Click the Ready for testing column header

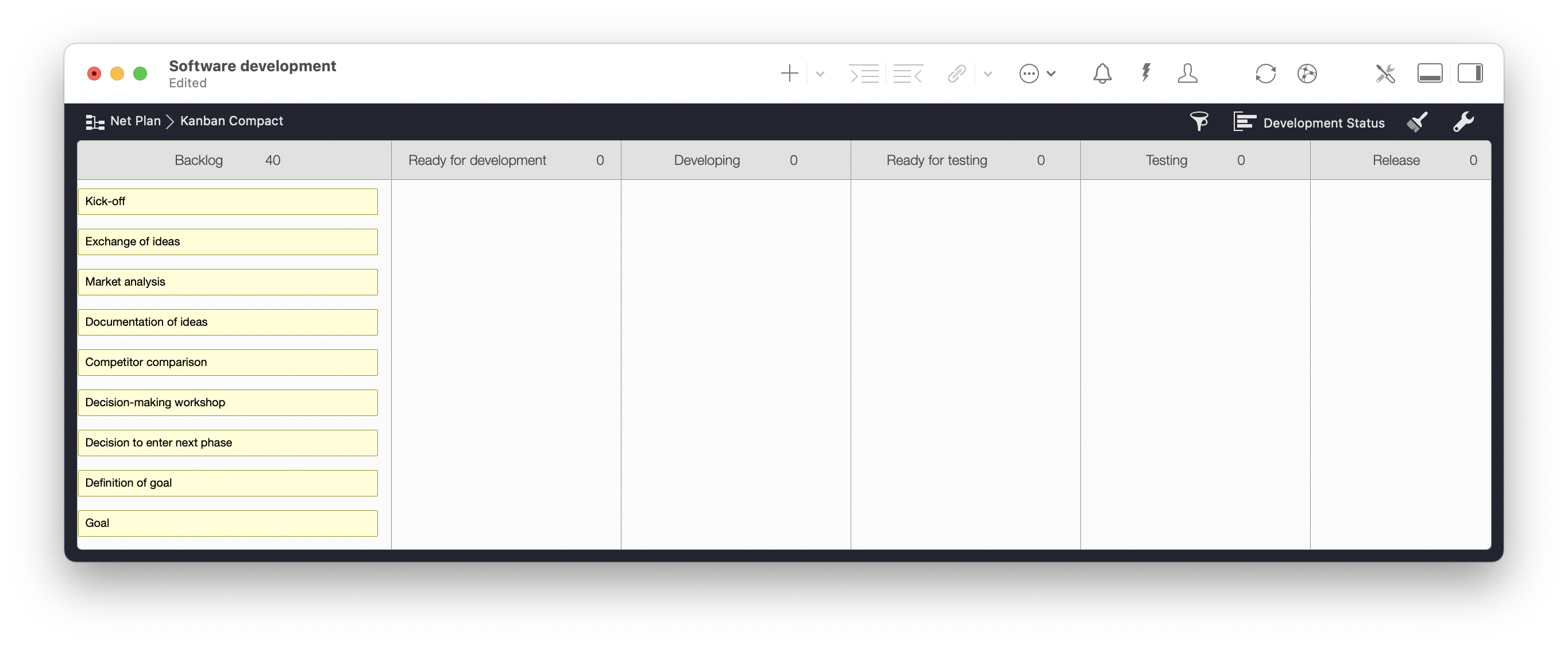coord(965,160)
